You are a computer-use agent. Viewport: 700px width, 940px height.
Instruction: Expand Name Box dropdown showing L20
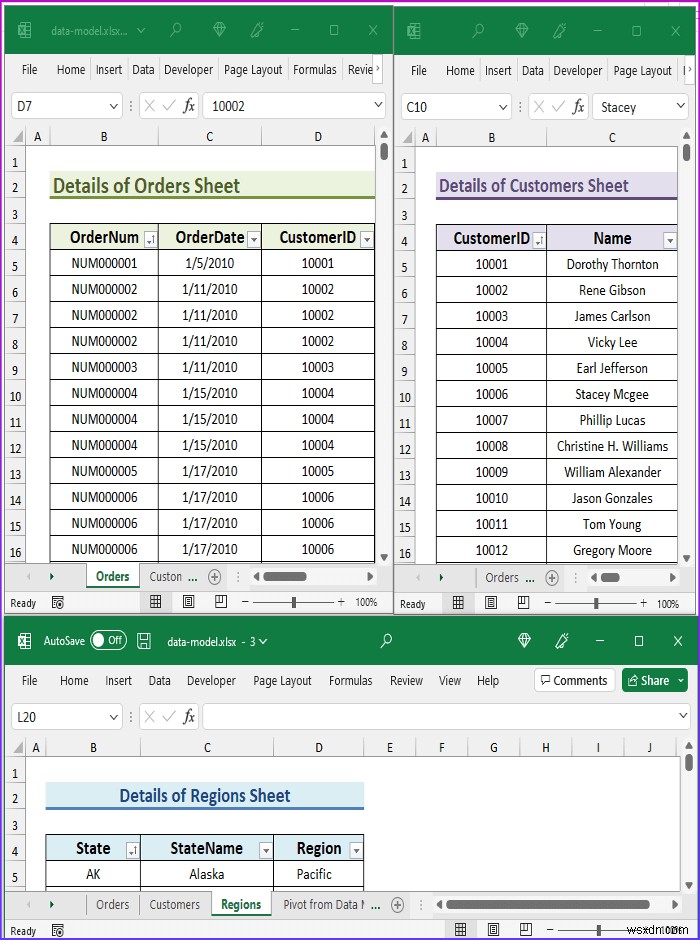click(113, 717)
